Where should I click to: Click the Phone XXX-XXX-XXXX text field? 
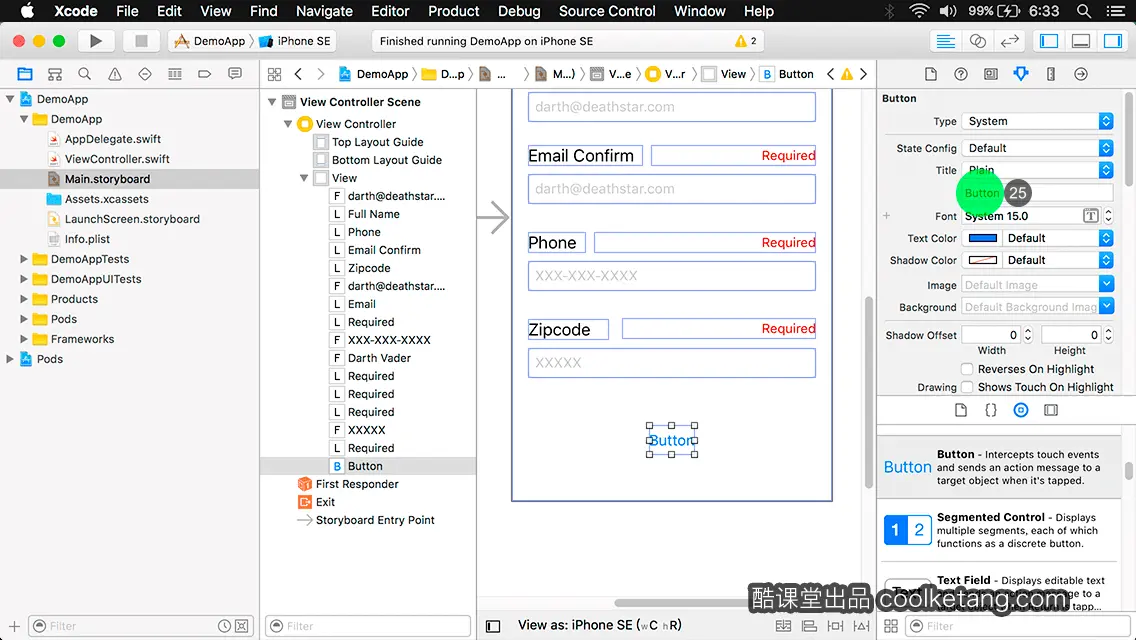coord(672,276)
